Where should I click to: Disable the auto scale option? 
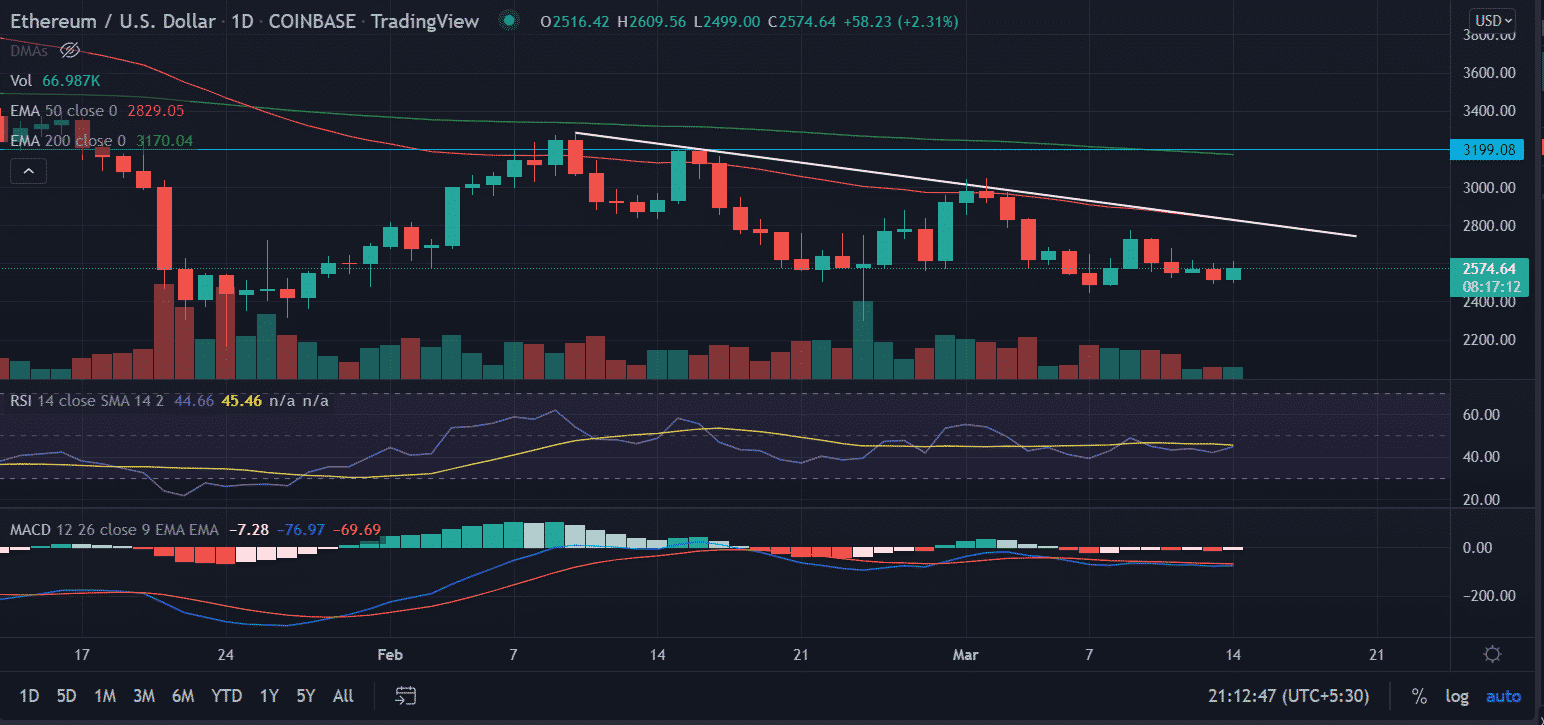tap(1503, 696)
